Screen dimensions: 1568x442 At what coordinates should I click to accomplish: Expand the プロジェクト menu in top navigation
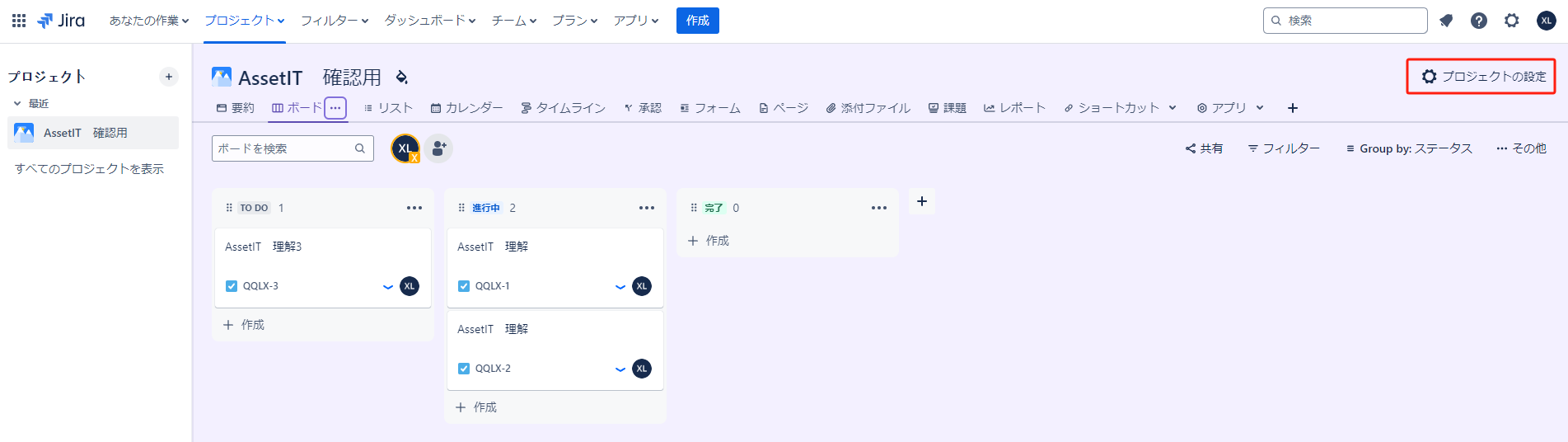(x=245, y=21)
